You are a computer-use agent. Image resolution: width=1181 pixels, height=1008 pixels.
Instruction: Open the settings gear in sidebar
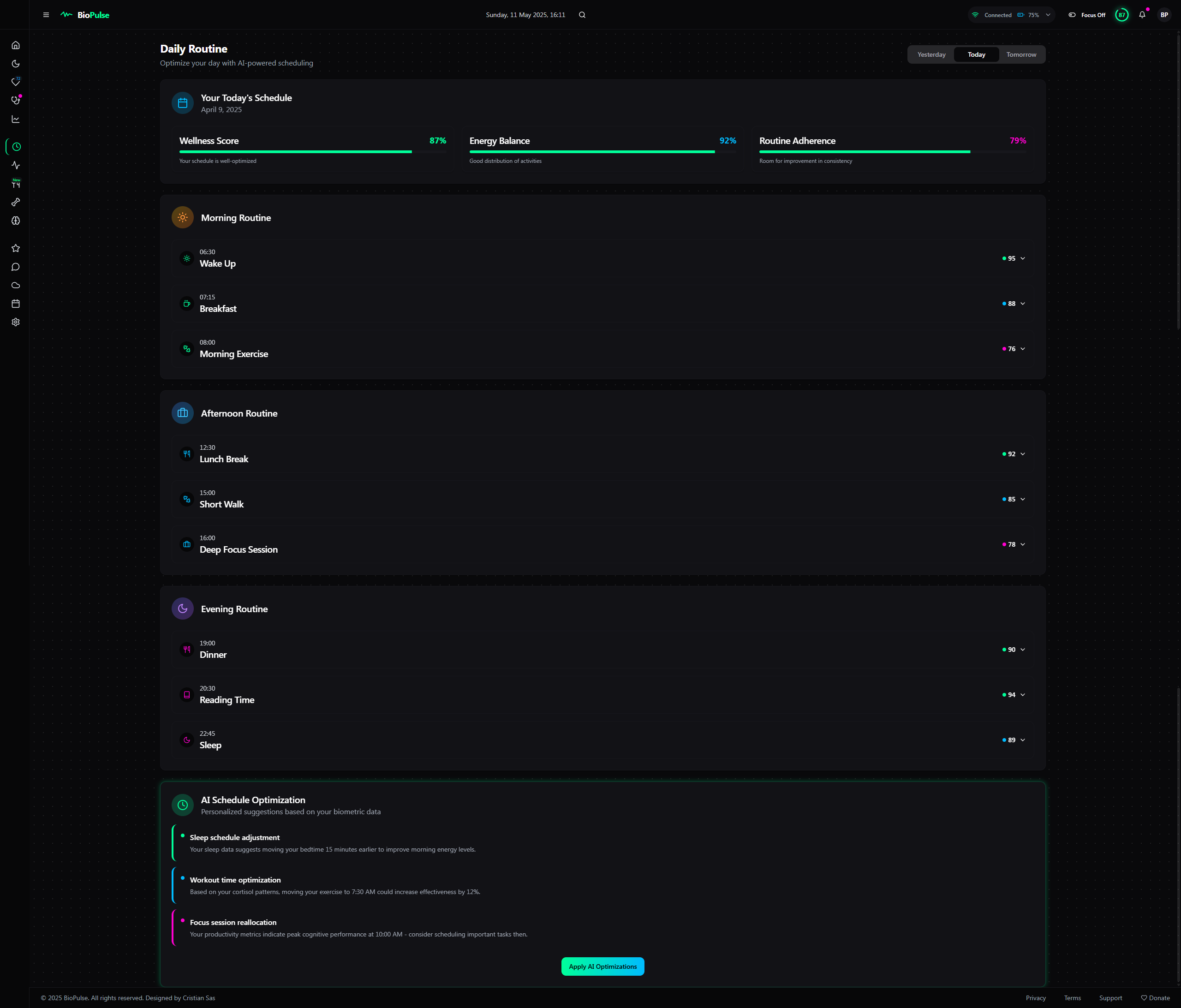[16, 322]
